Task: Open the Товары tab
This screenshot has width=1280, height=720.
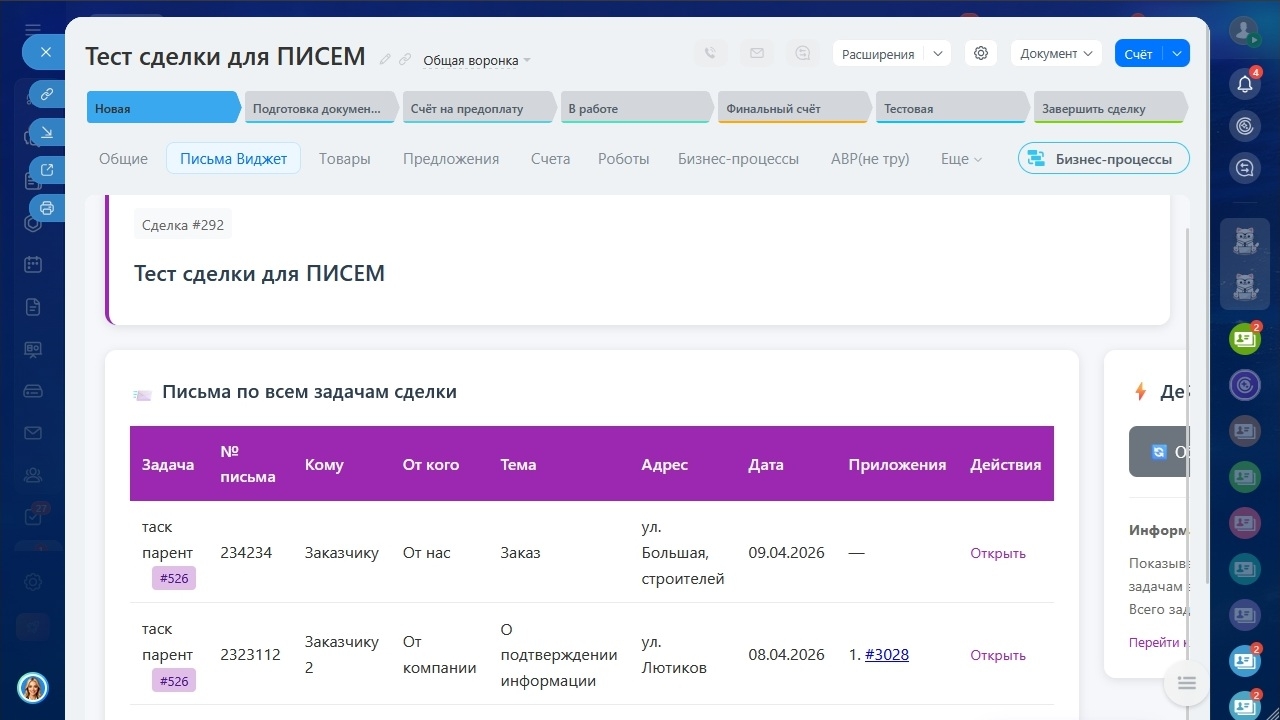Action: tap(345, 159)
